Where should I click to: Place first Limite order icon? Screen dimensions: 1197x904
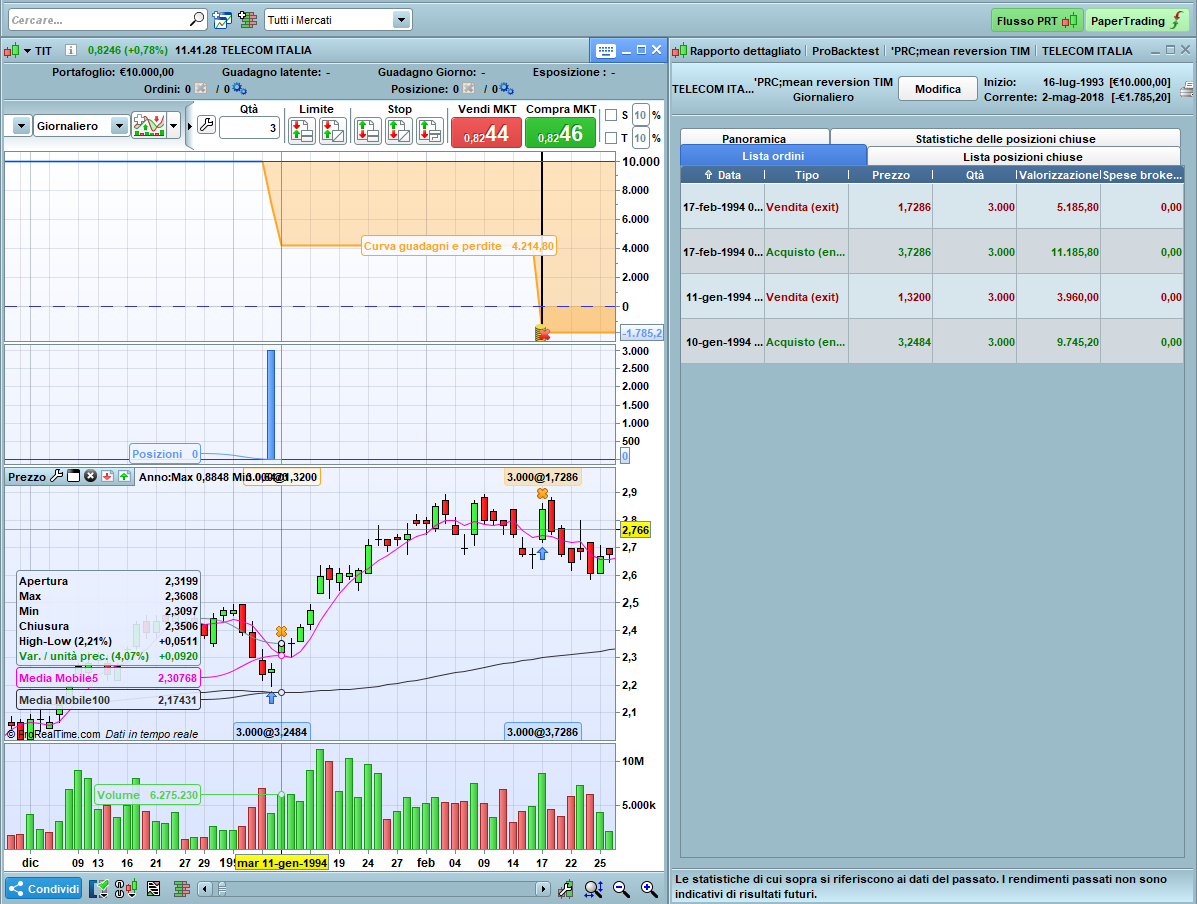[x=302, y=131]
